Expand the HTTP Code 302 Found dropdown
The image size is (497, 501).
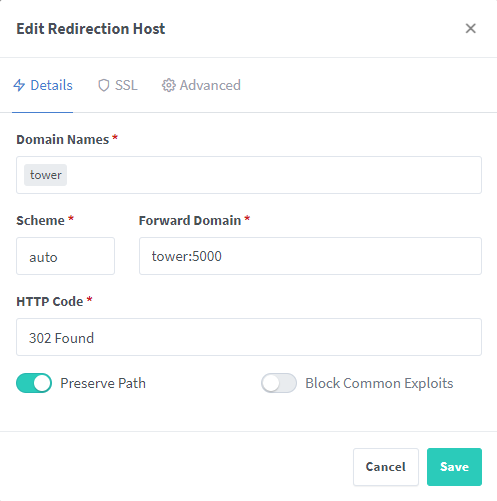pos(249,337)
